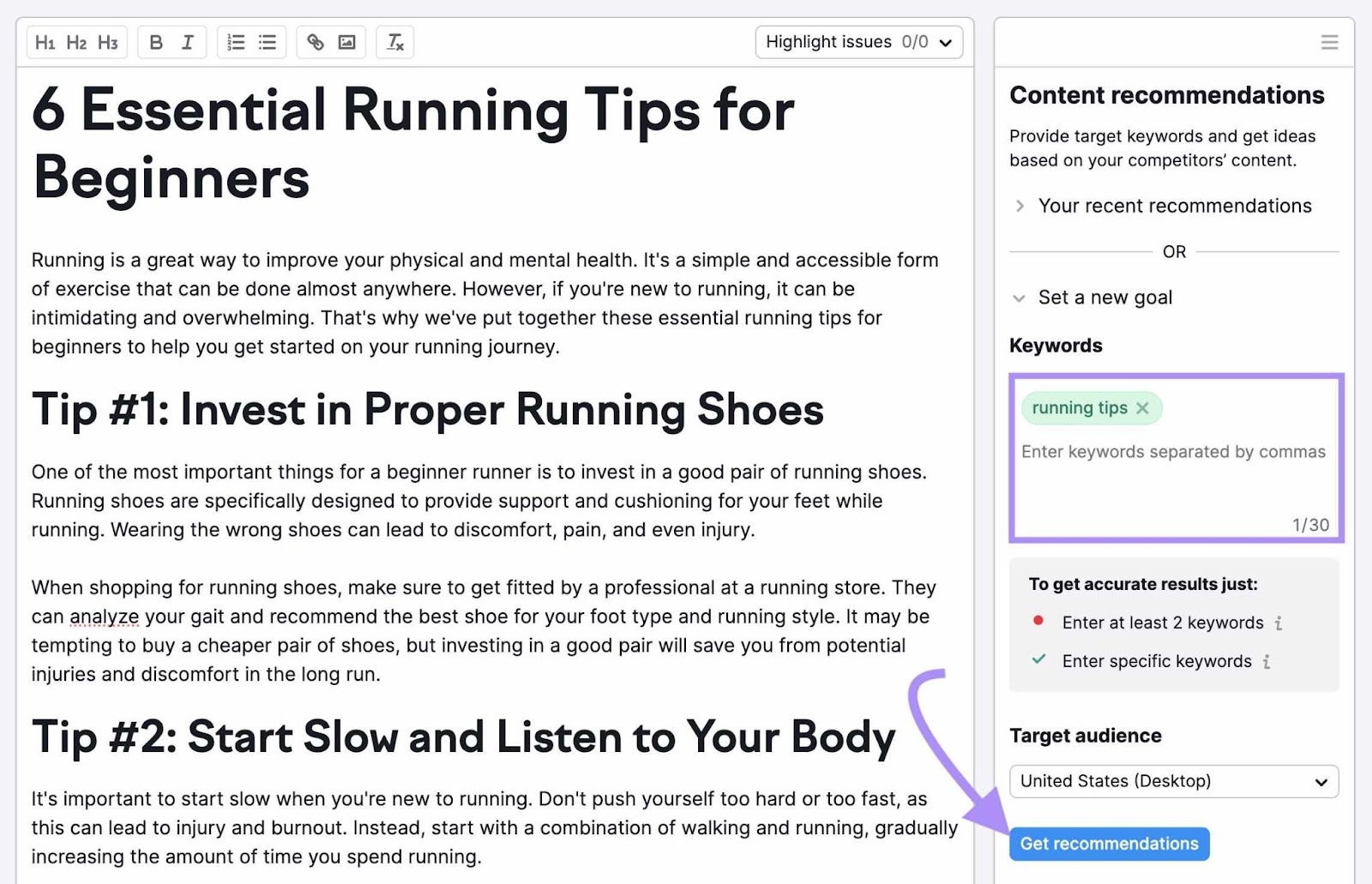Screen dimensions: 1372x884
Task: Toggle italic text formatting
Action: coord(187,41)
